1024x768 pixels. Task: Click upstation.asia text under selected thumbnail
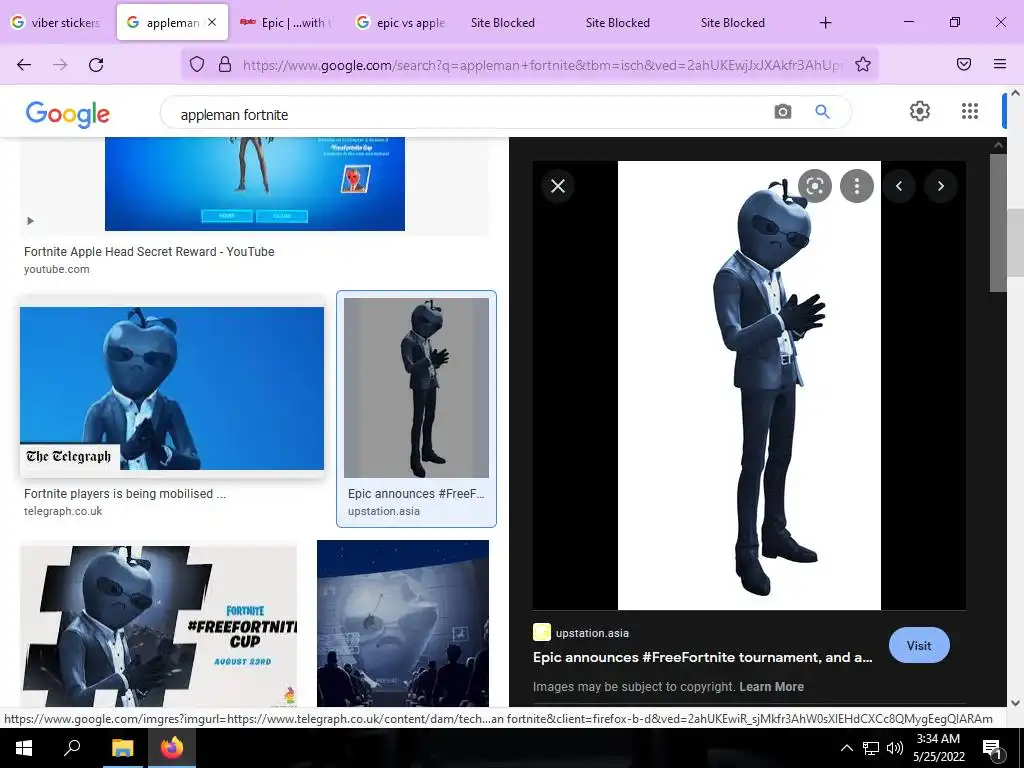point(384,511)
